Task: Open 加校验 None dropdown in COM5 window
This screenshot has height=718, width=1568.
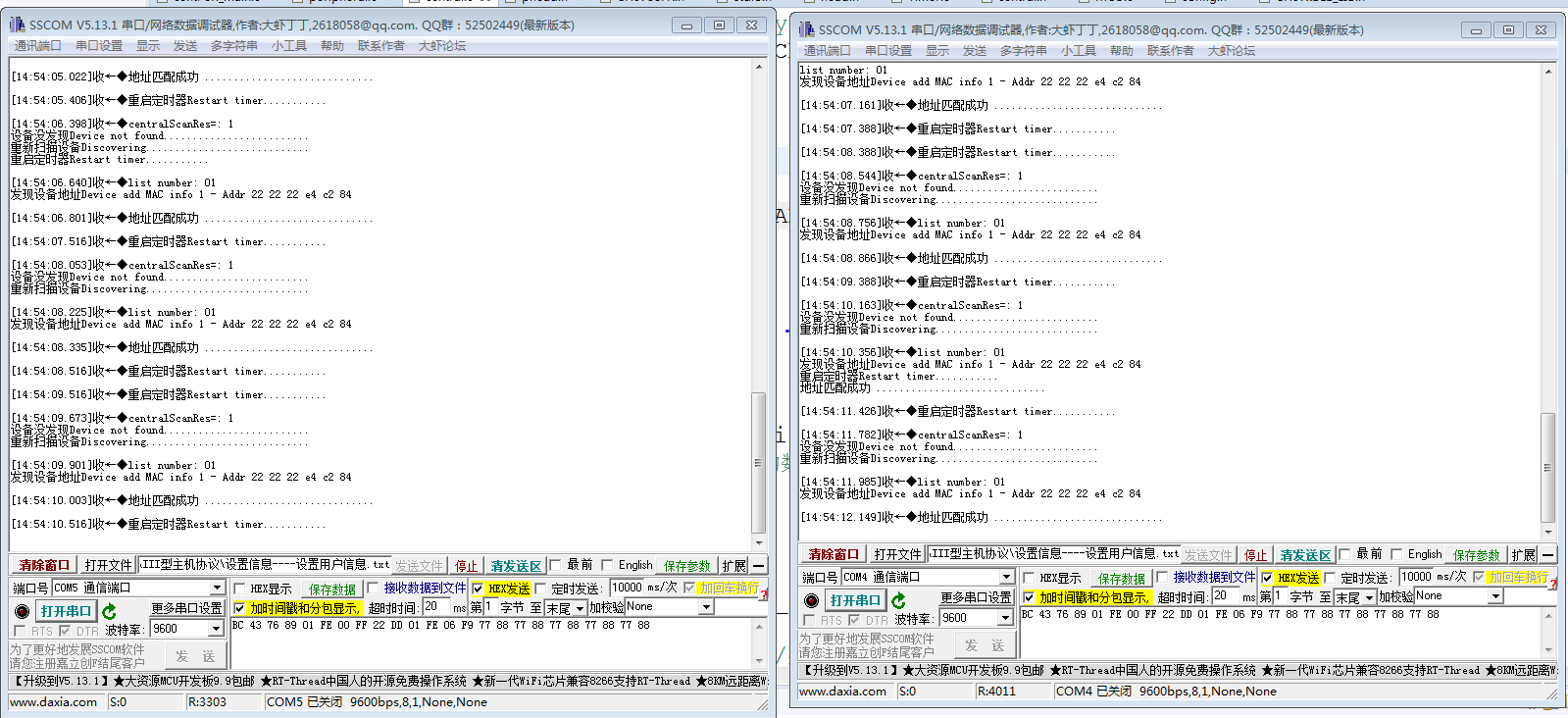Action: point(706,607)
